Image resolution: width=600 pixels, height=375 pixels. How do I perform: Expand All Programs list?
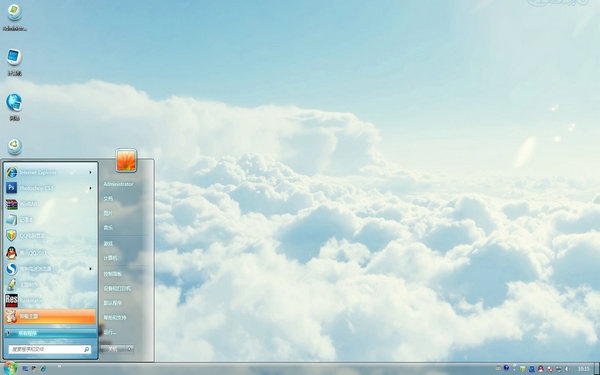(x=51, y=333)
